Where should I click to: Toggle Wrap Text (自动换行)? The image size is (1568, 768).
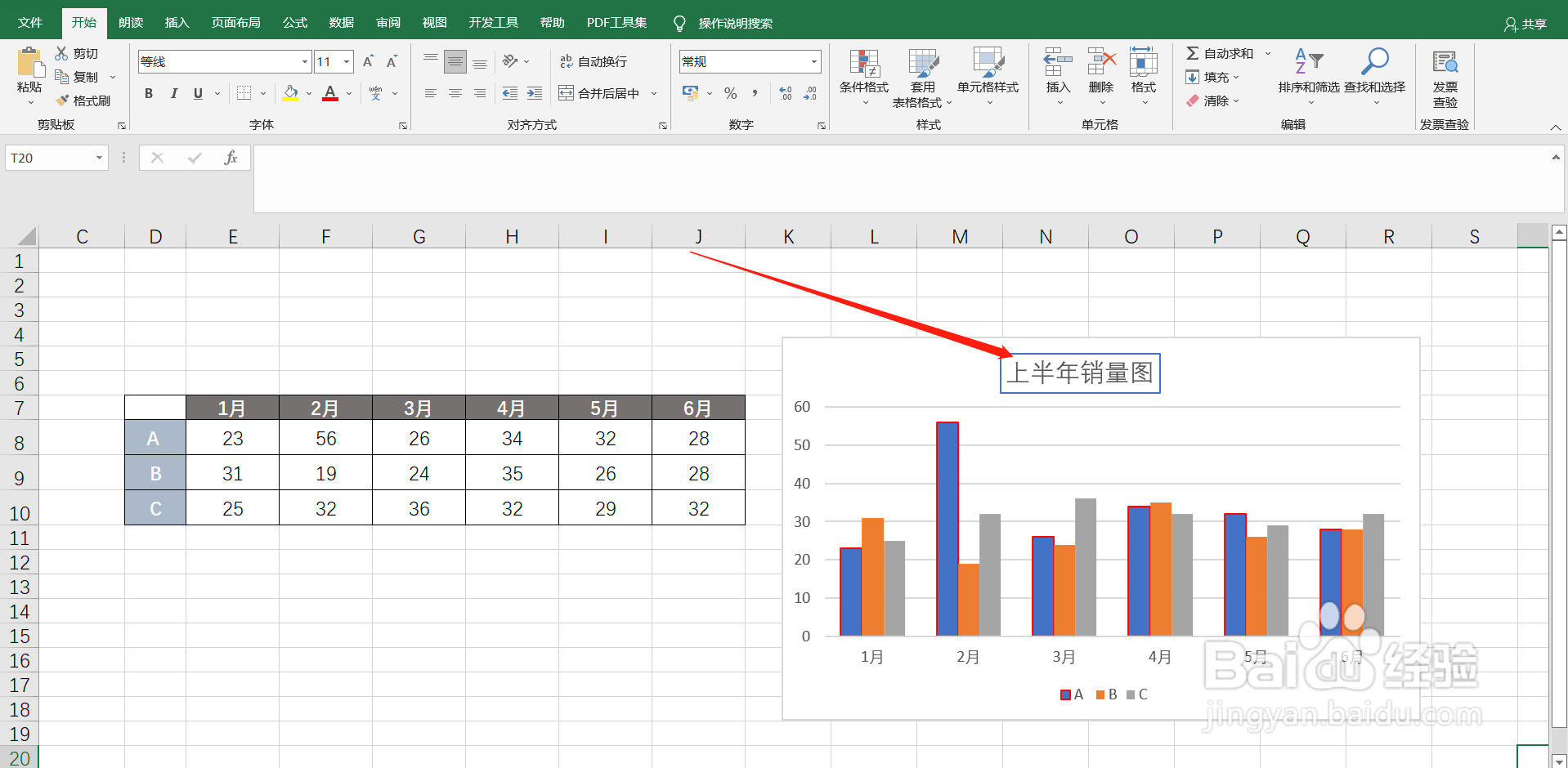[x=594, y=61]
